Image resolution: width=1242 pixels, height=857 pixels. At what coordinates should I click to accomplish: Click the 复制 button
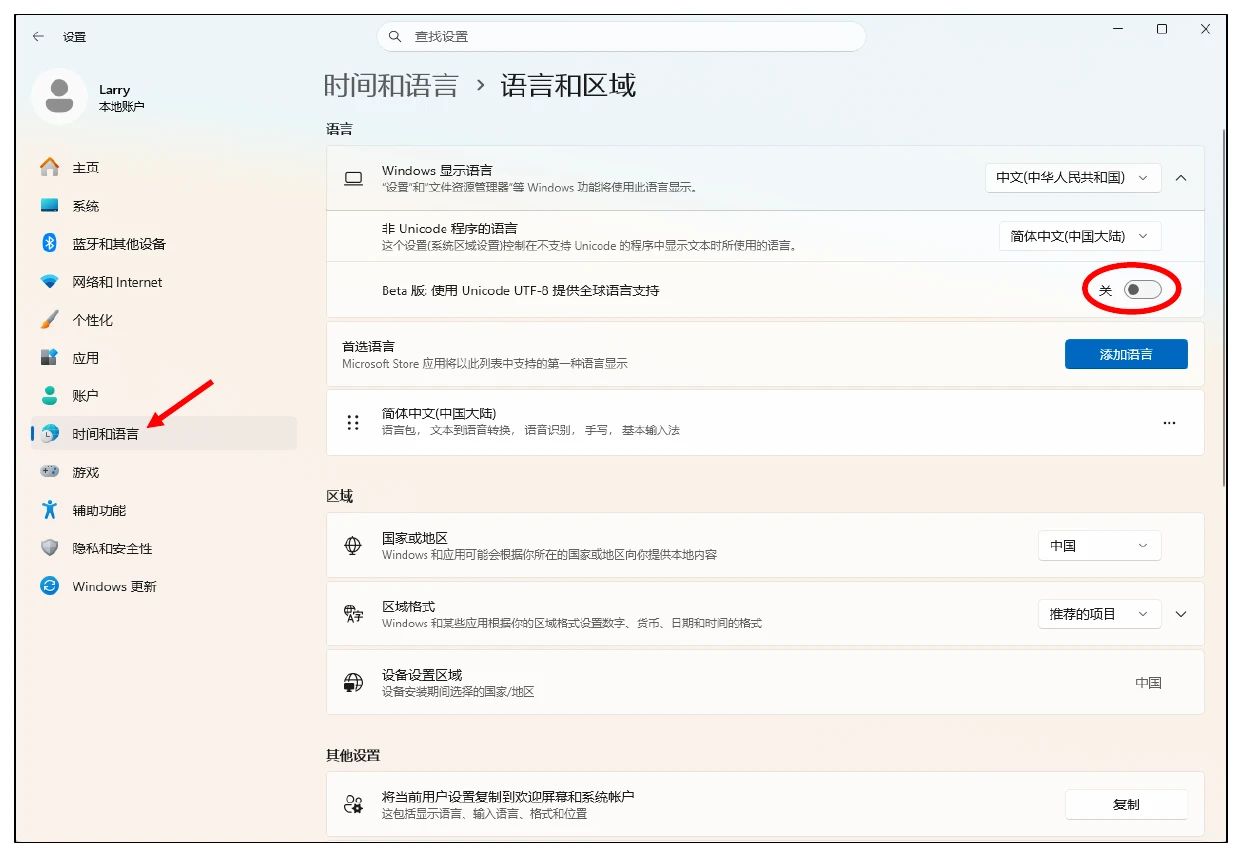click(1126, 804)
